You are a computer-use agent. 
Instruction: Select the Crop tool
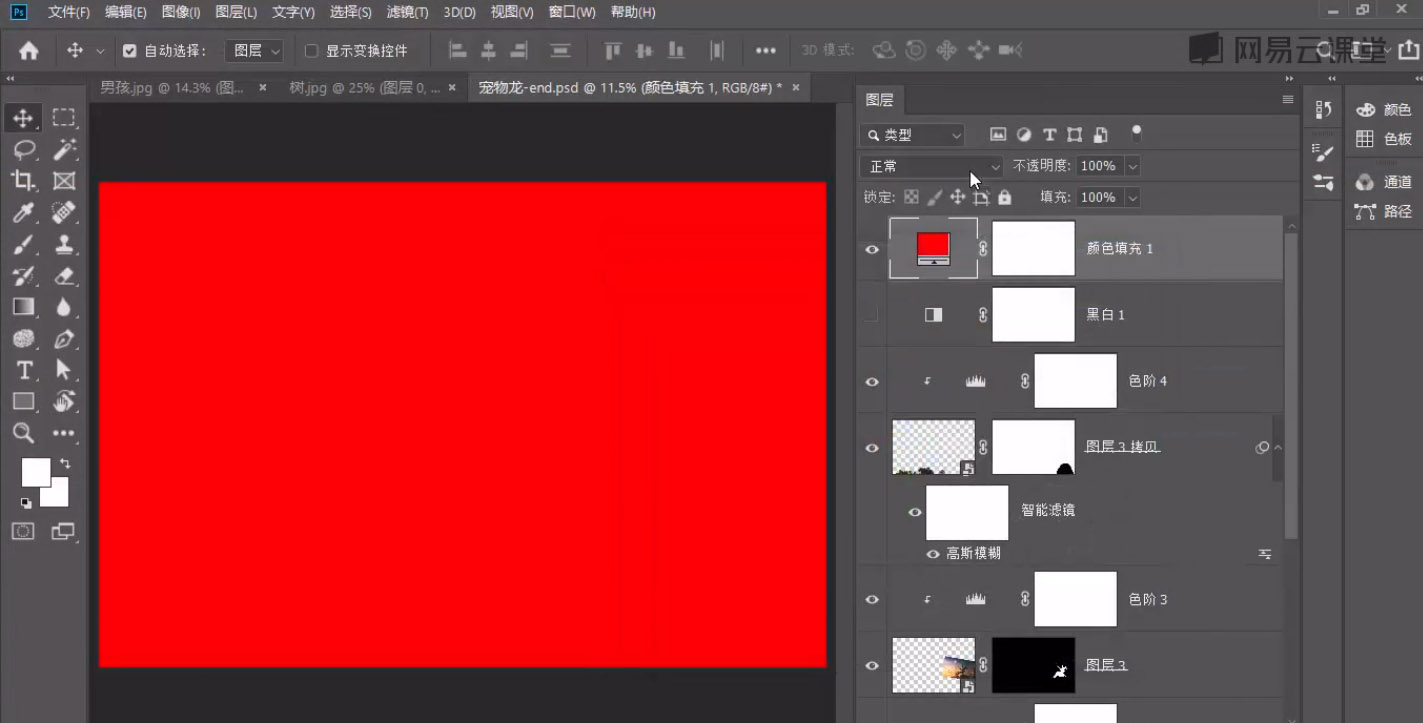tap(23, 181)
